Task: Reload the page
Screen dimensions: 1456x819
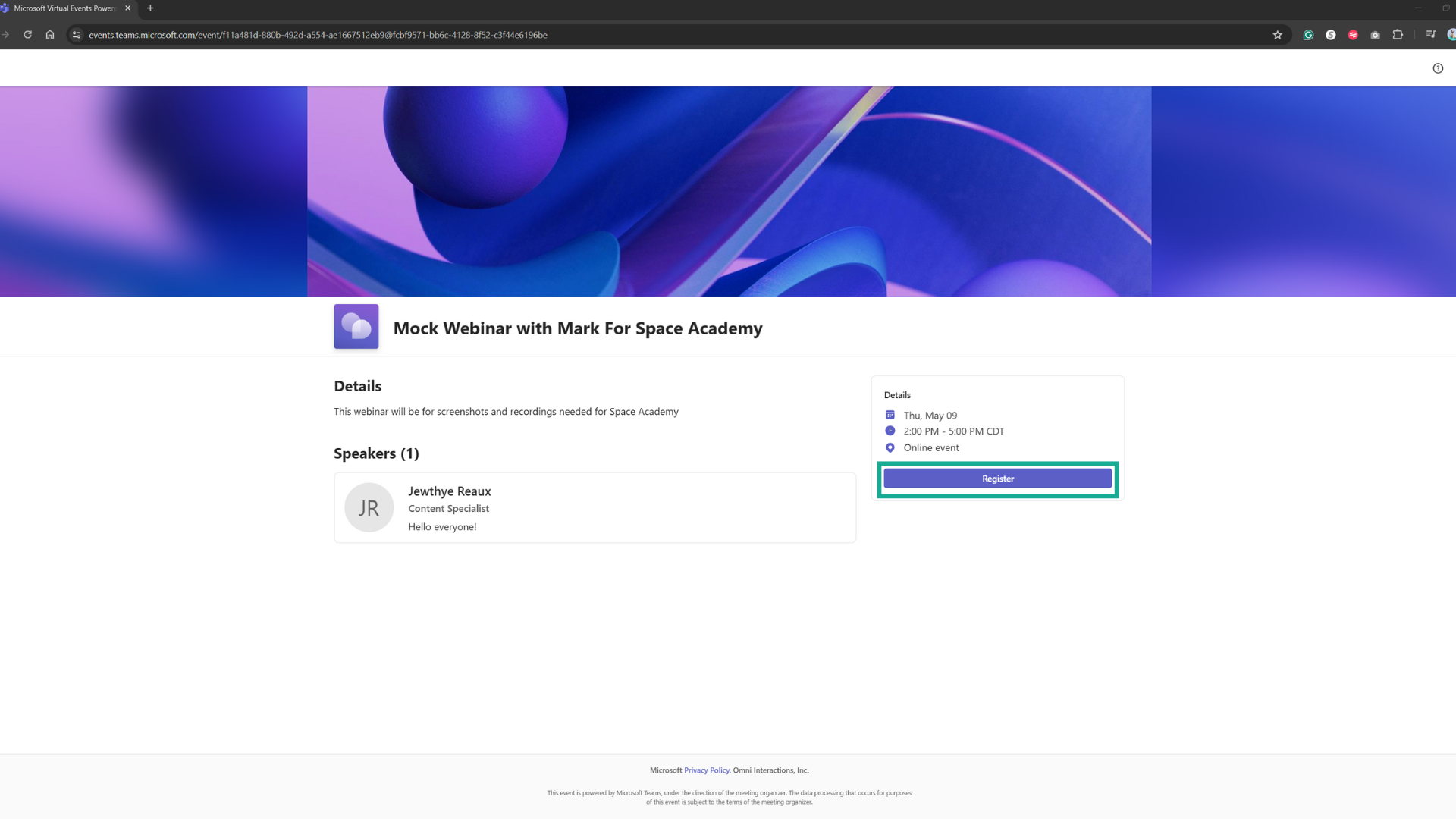Action: coord(28,35)
